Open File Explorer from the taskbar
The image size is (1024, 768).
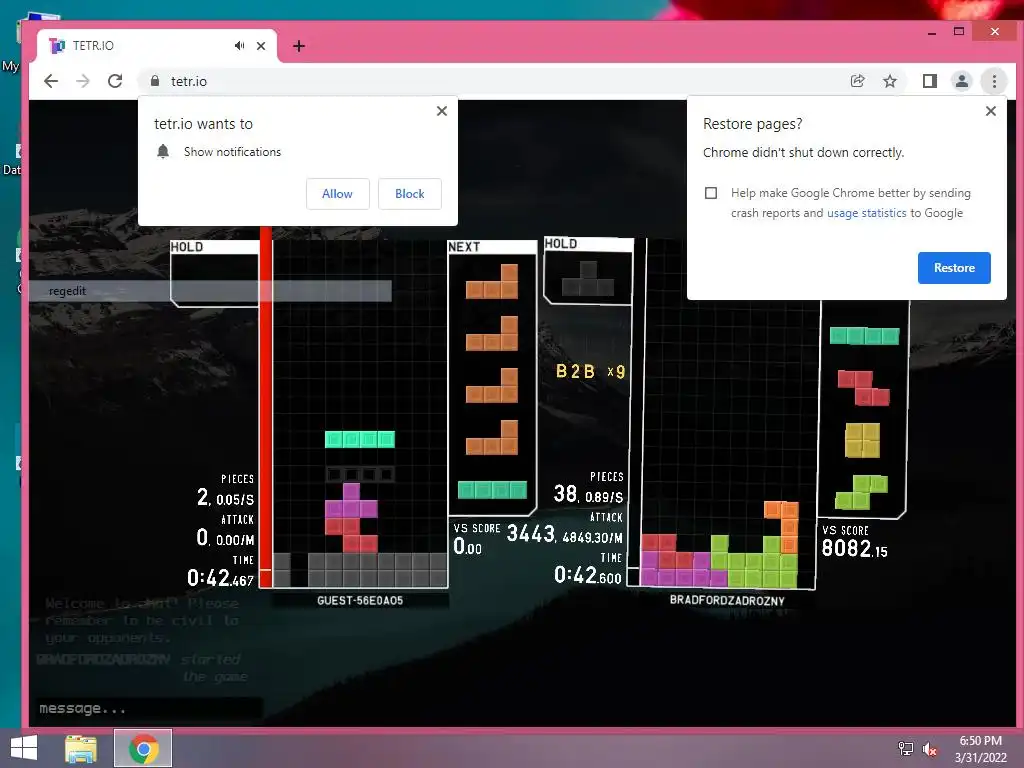click(x=81, y=748)
